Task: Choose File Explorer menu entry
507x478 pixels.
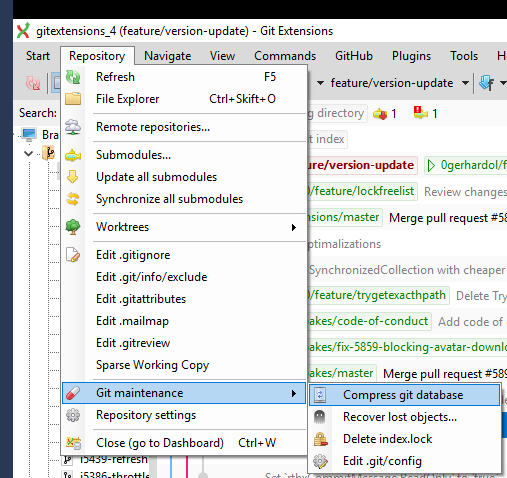Action: coord(184,99)
